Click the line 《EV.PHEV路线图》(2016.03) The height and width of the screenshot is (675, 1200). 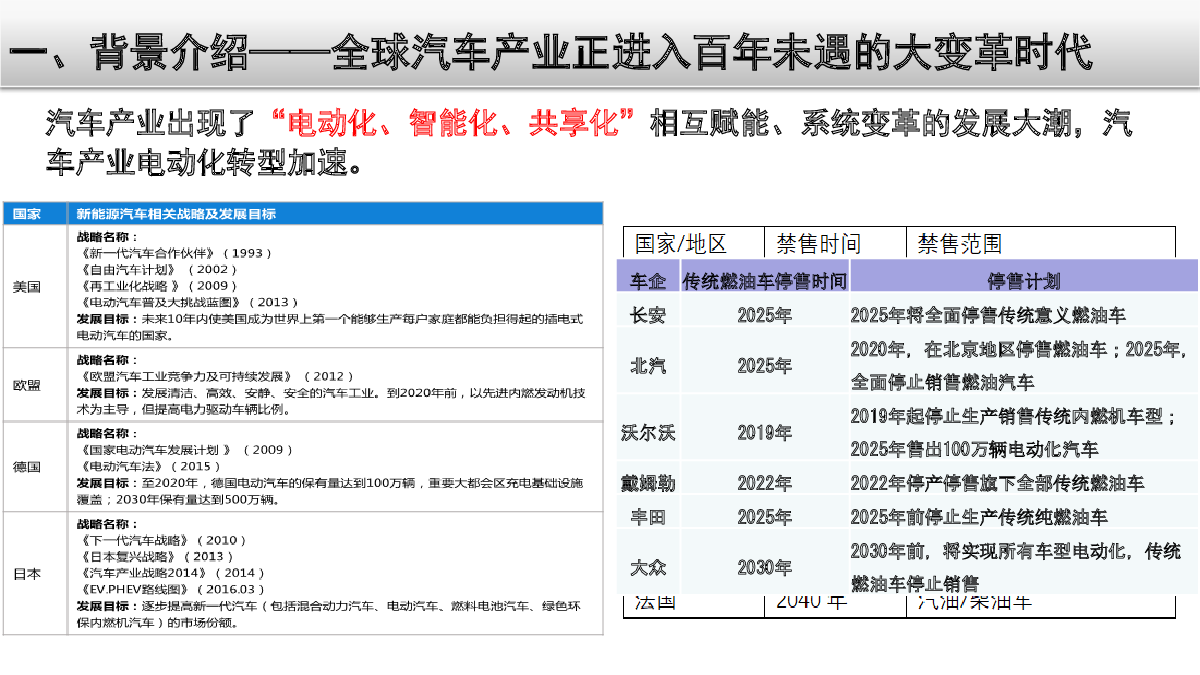172,589
